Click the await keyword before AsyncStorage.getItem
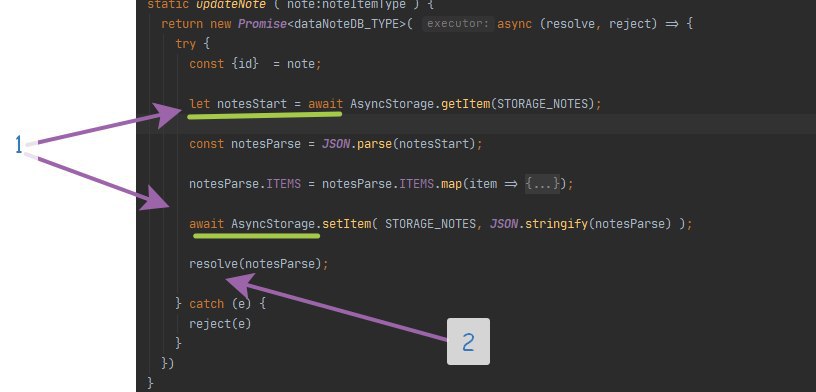 pos(325,104)
